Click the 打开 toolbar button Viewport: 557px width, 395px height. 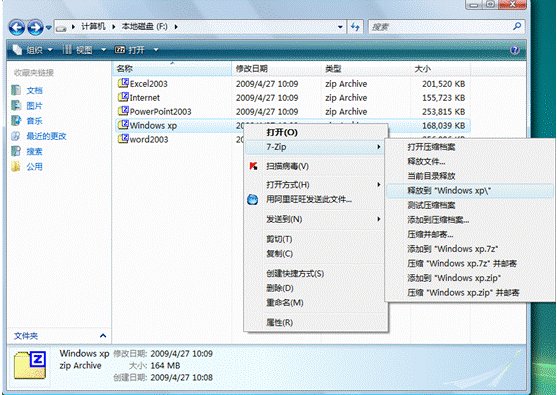tap(130, 50)
